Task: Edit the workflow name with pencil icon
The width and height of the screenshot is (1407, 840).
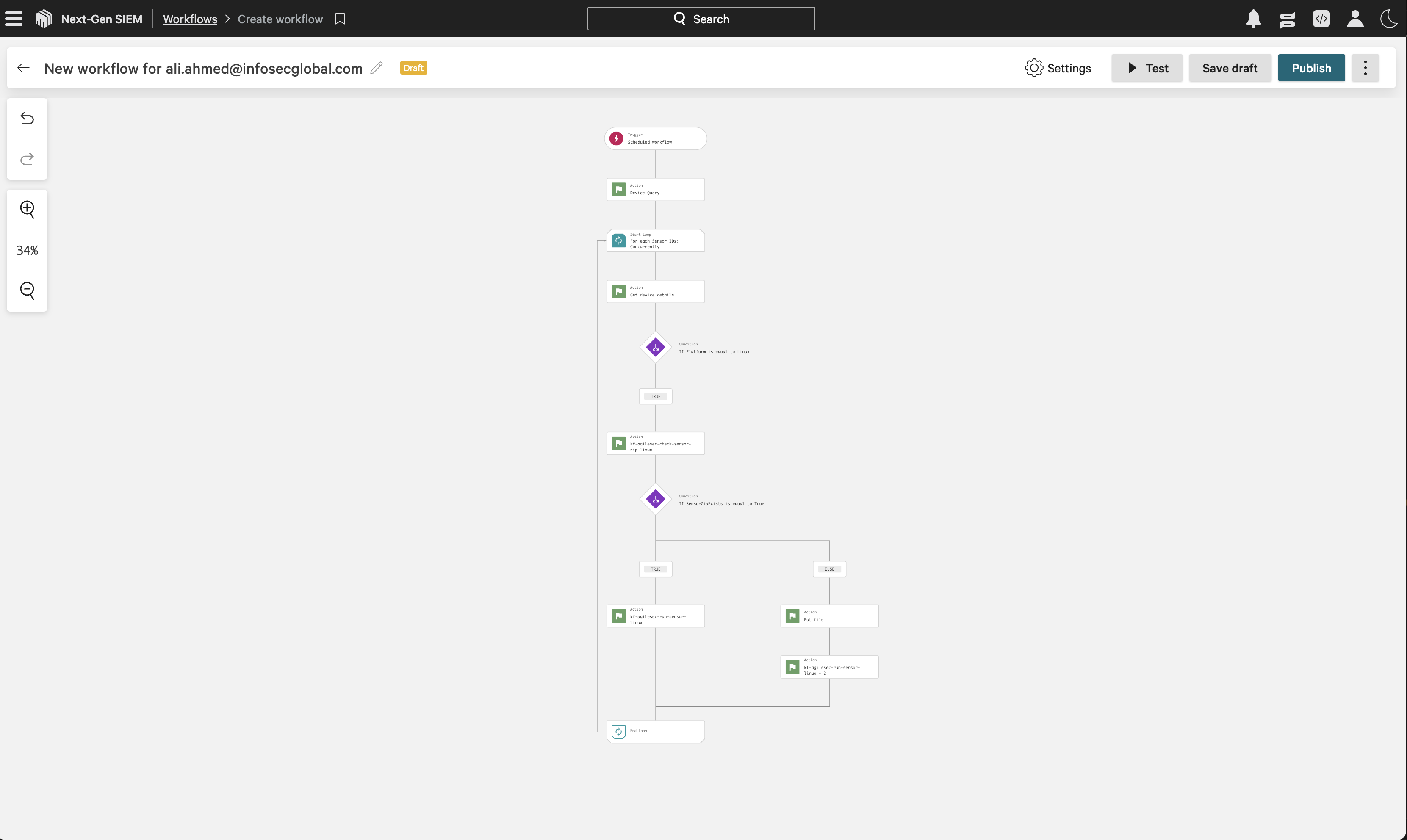Action: click(x=377, y=68)
